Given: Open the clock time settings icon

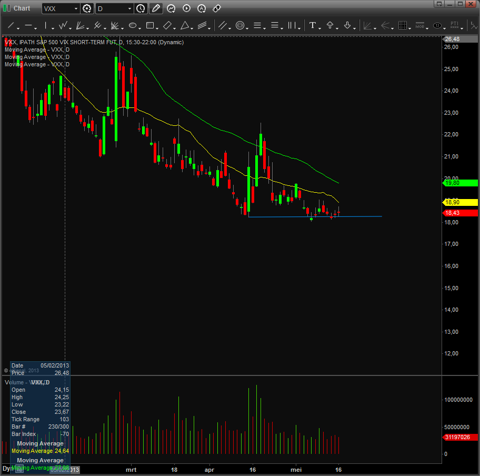Looking at the screenshot, I should (141, 8).
